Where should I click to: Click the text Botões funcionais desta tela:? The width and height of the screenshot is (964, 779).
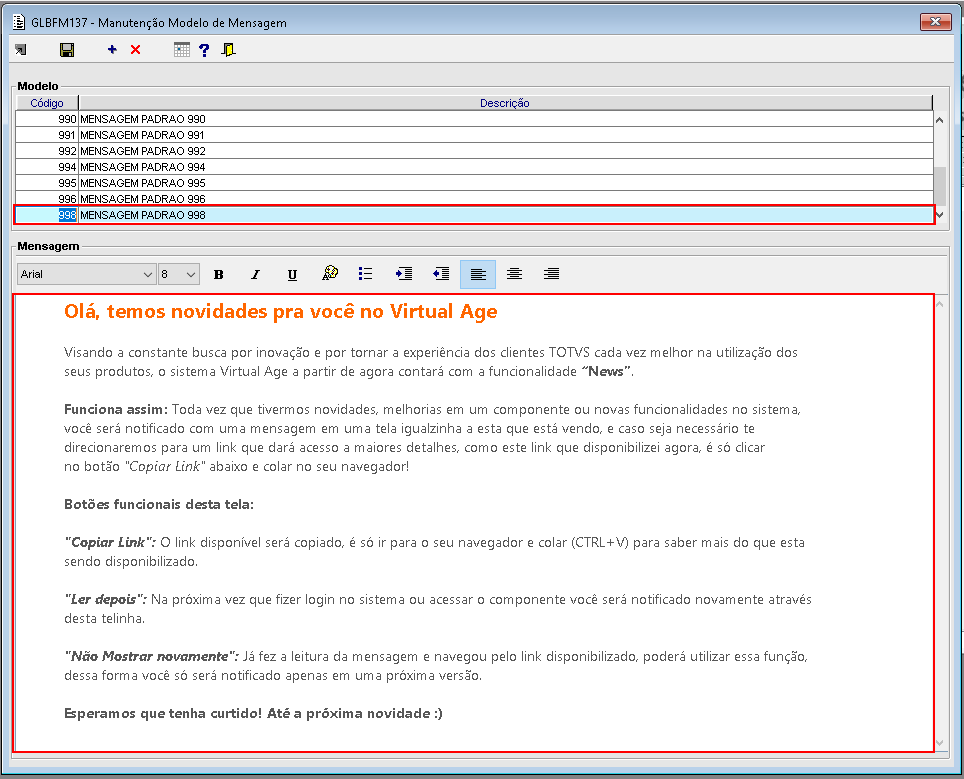point(159,504)
